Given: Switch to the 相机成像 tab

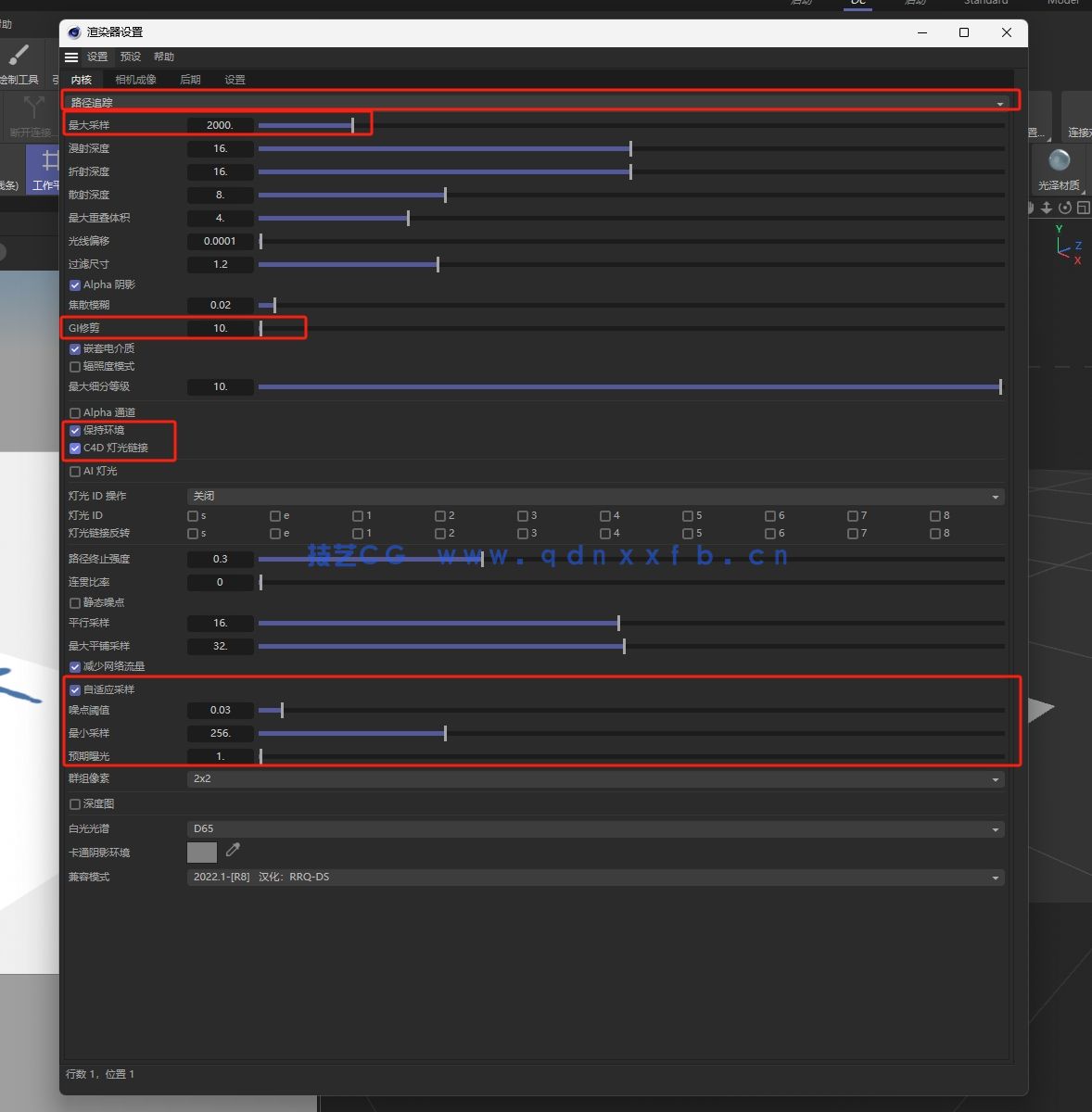Looking at the screenshot, I should 135,80.
